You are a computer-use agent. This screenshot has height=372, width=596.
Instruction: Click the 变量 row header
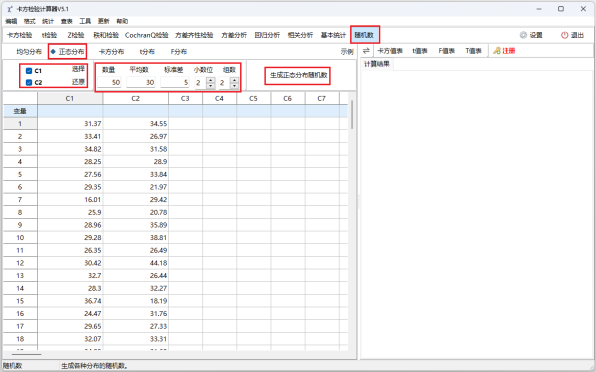coord(20,111)
